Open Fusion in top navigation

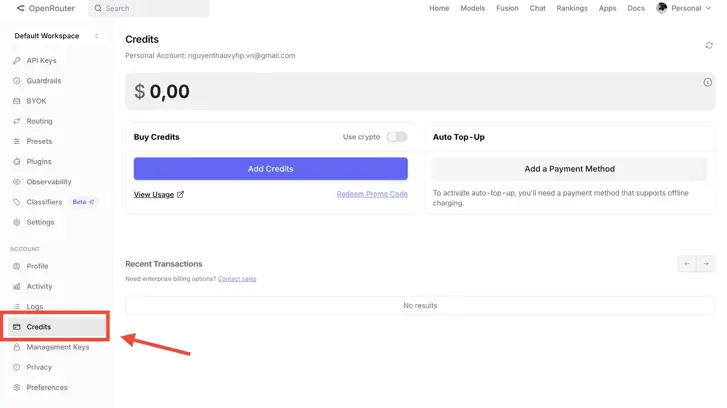coord(507,8)
